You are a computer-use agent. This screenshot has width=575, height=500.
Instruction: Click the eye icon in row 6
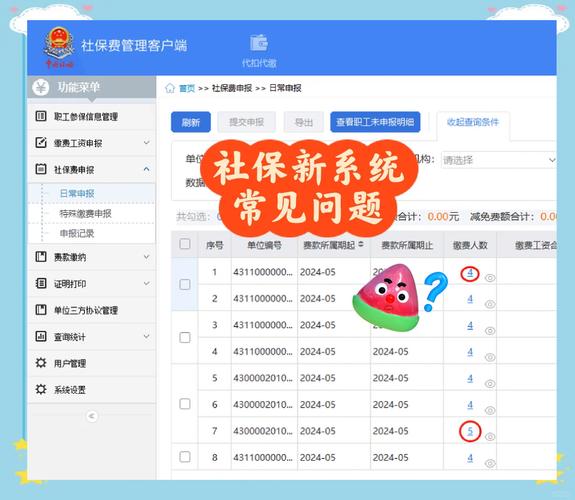490,410
